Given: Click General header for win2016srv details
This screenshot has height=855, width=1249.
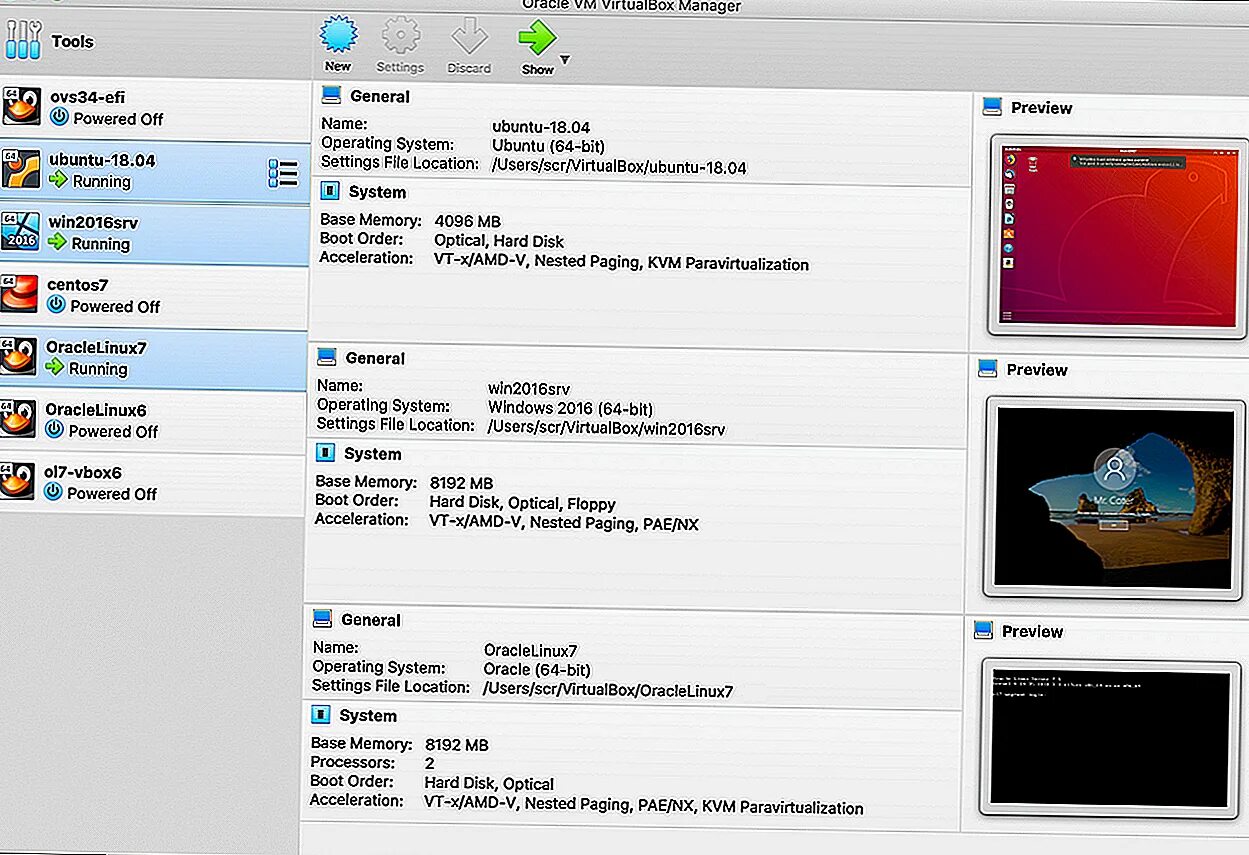Looking at the screenshot, I should click(375, 358).
